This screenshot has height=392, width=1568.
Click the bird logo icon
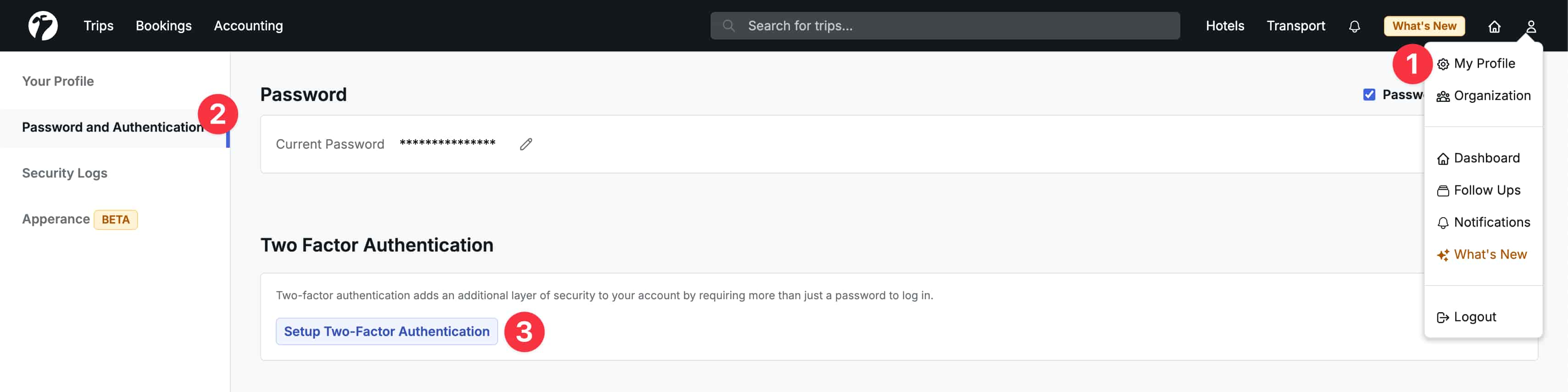point(43,26)
